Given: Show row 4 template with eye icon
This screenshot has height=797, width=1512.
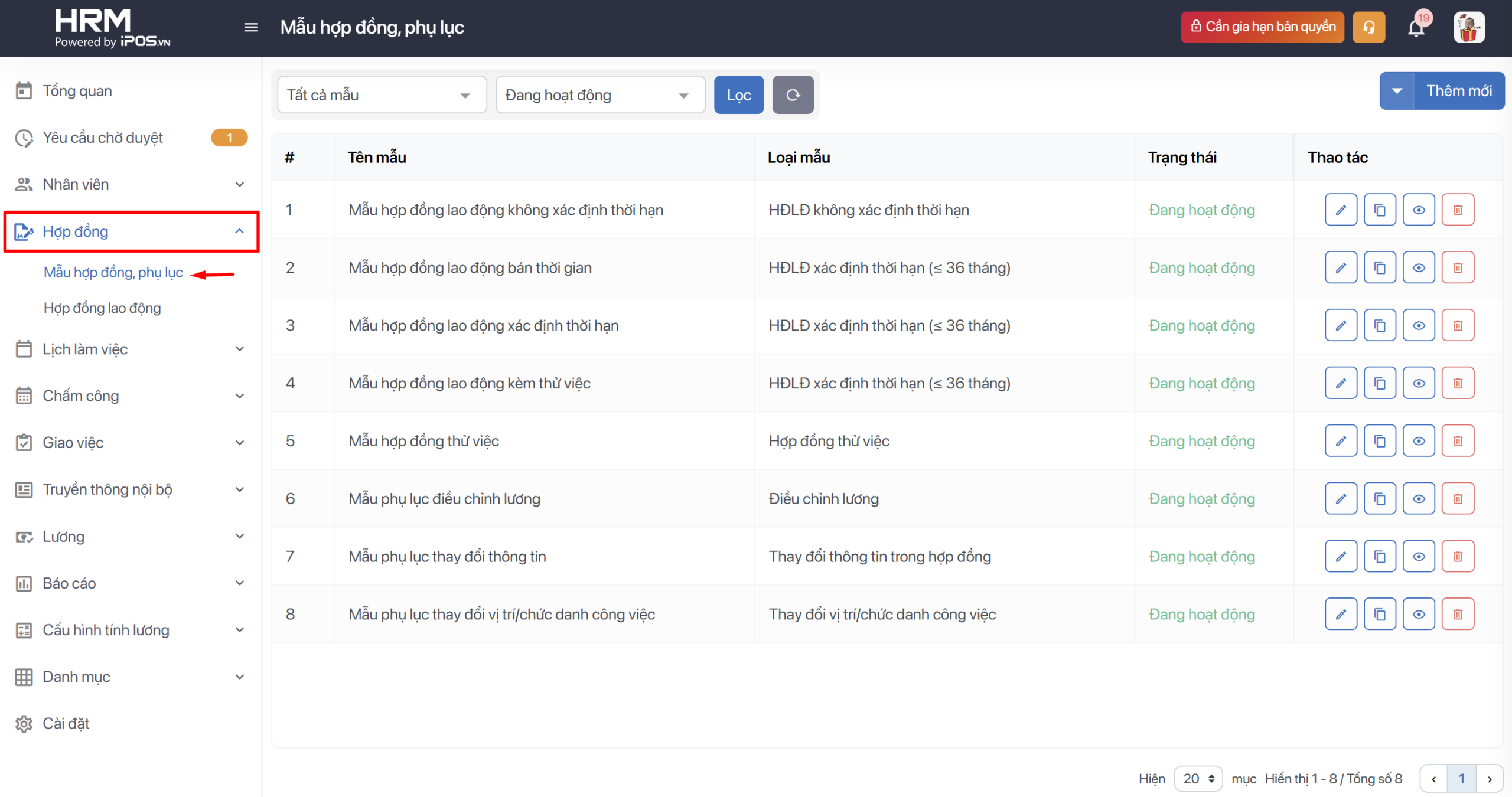Looking at the screenshot, I should [1419, 383].
